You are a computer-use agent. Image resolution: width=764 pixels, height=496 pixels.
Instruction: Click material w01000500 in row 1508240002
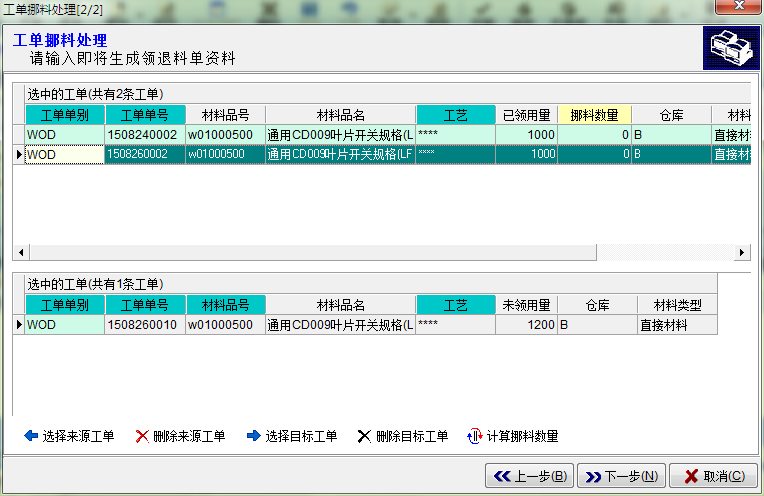pyautogui.click(x=226, y=134)
